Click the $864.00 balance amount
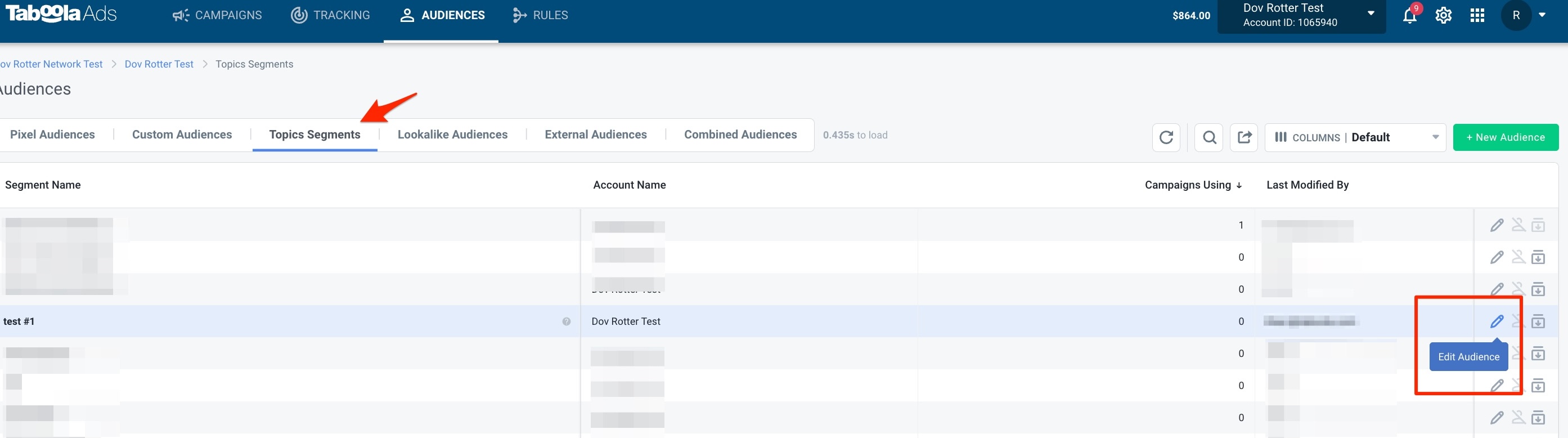This screenshot has height=438, width=1568. click(x=1190, y=16)
